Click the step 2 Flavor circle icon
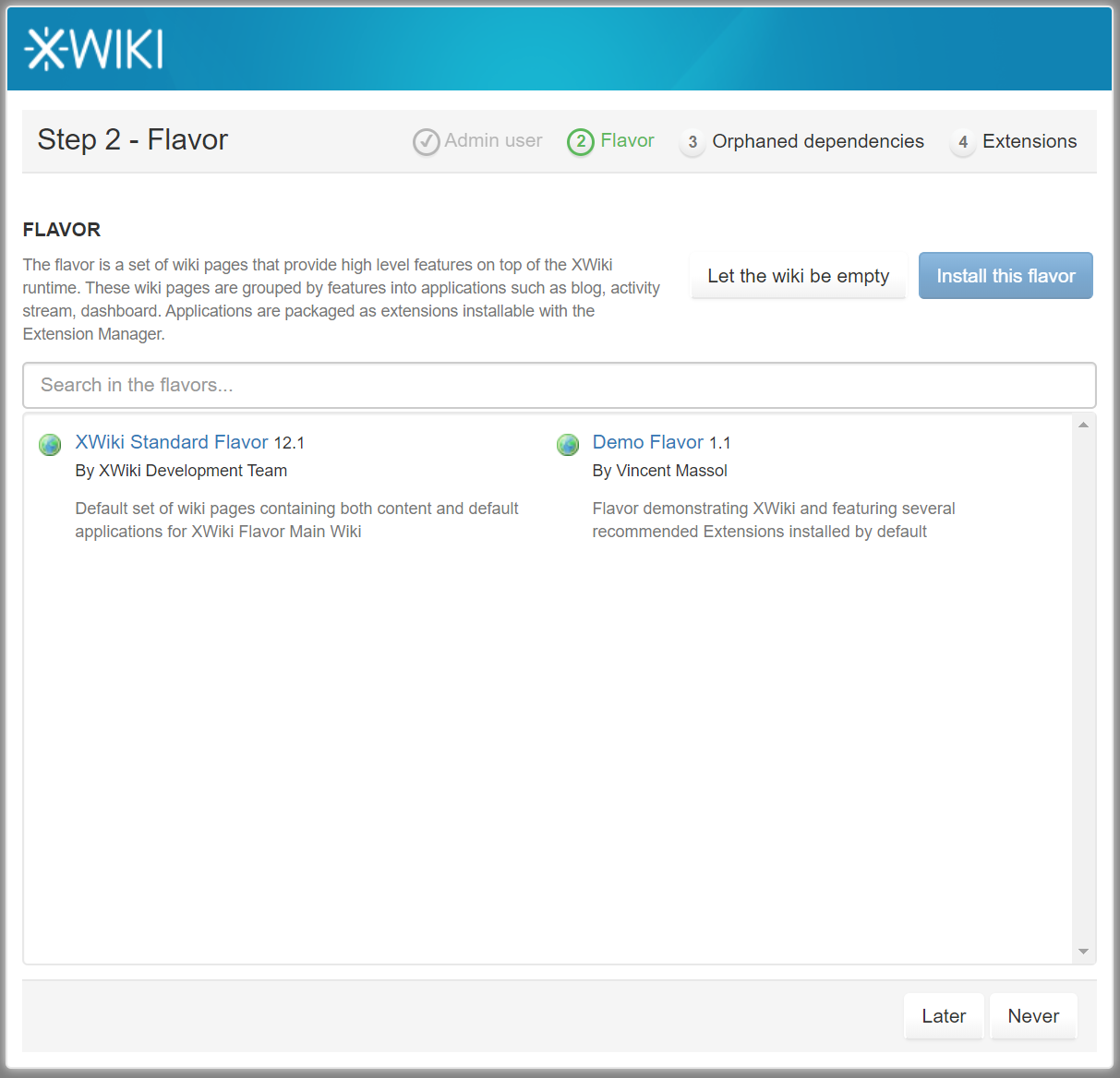1120x1078 pixels. (x=581, y=142)
